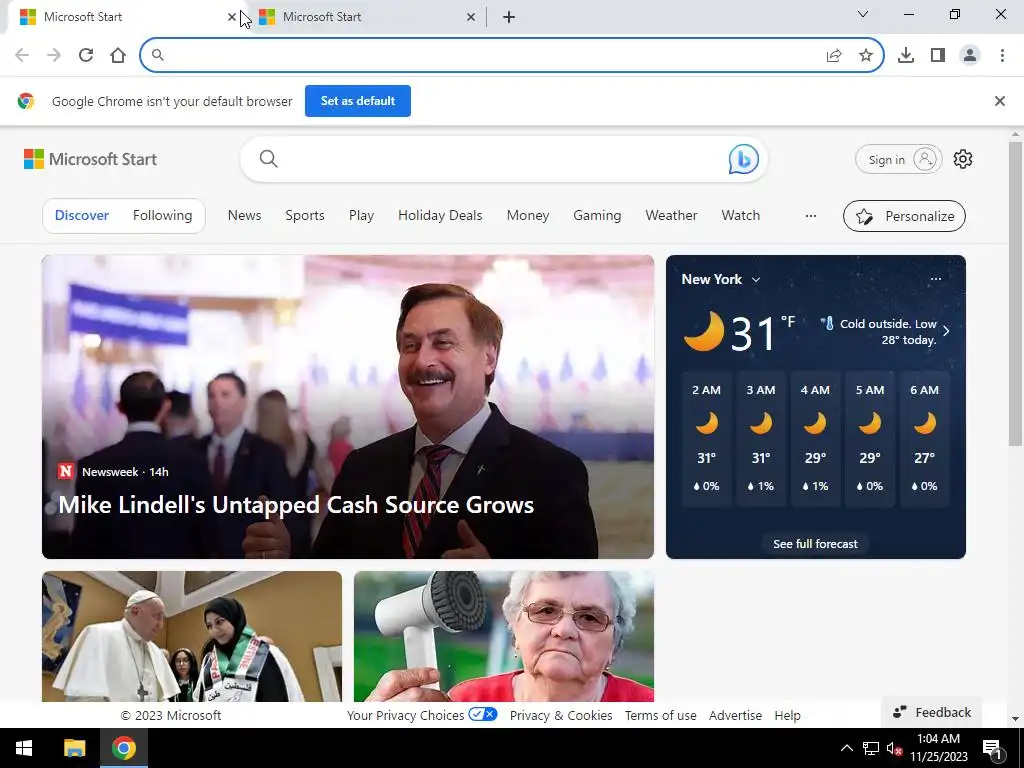Click the browser forward arrow
The width and height of the screenshot is (1024, 768).
pyautogui.click(x=54, y=55)
